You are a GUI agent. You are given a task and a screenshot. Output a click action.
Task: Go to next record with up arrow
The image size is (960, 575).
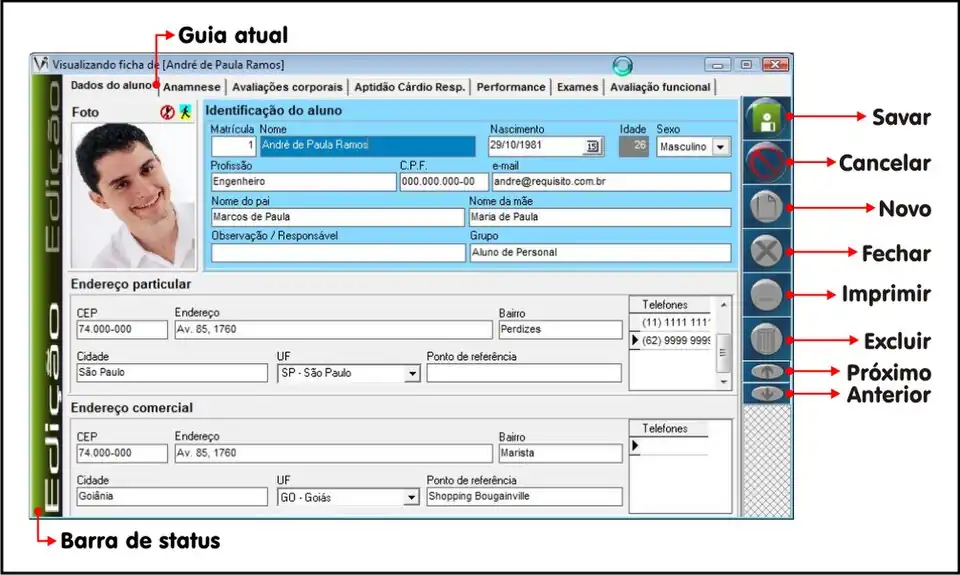click(766, 371)
